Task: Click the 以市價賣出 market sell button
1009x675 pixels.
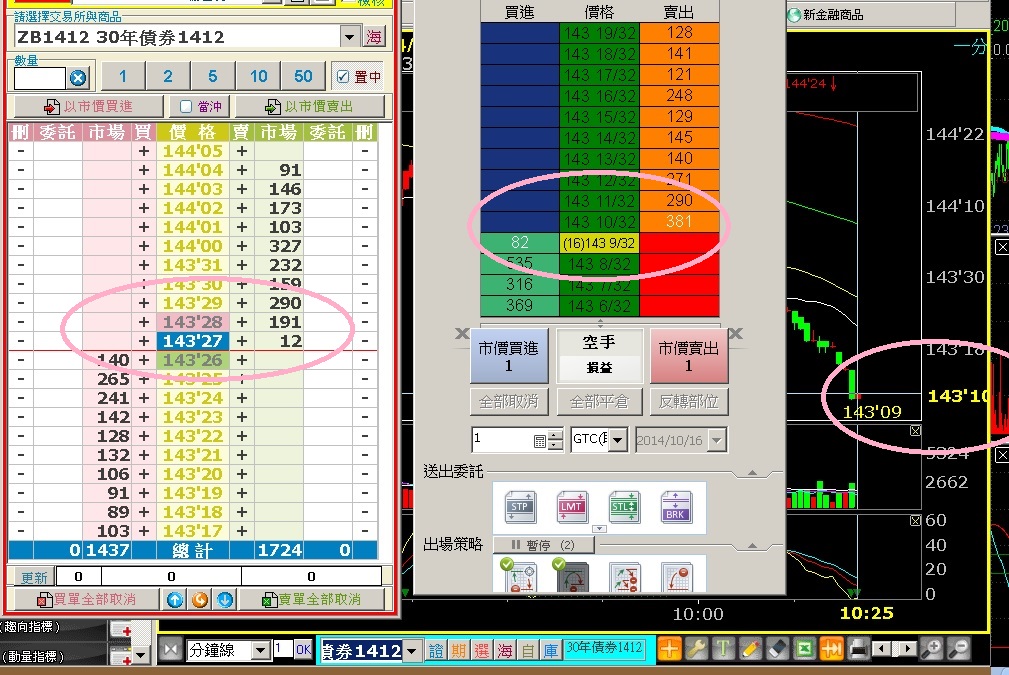Action: (310, 106)
